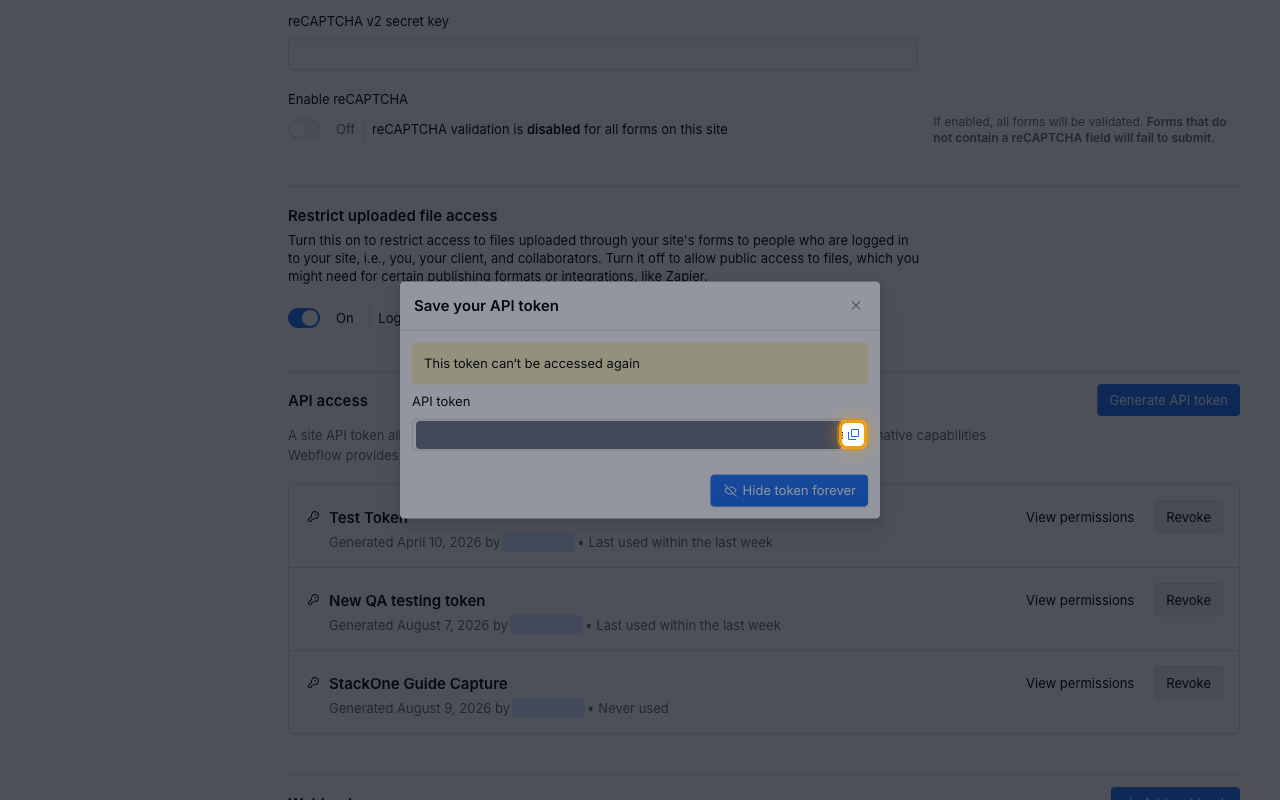Click the Restrict uploaded file access heading
Screen dimensions: 1280x800
[x=392, y=216]
